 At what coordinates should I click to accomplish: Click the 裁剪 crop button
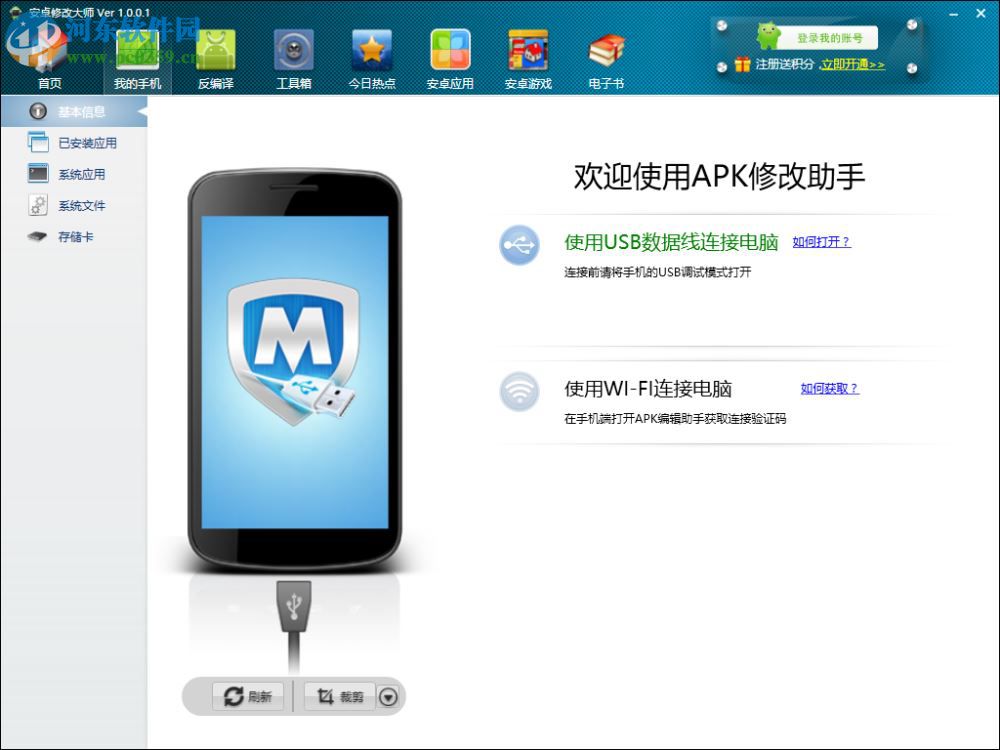pos(340,696)
